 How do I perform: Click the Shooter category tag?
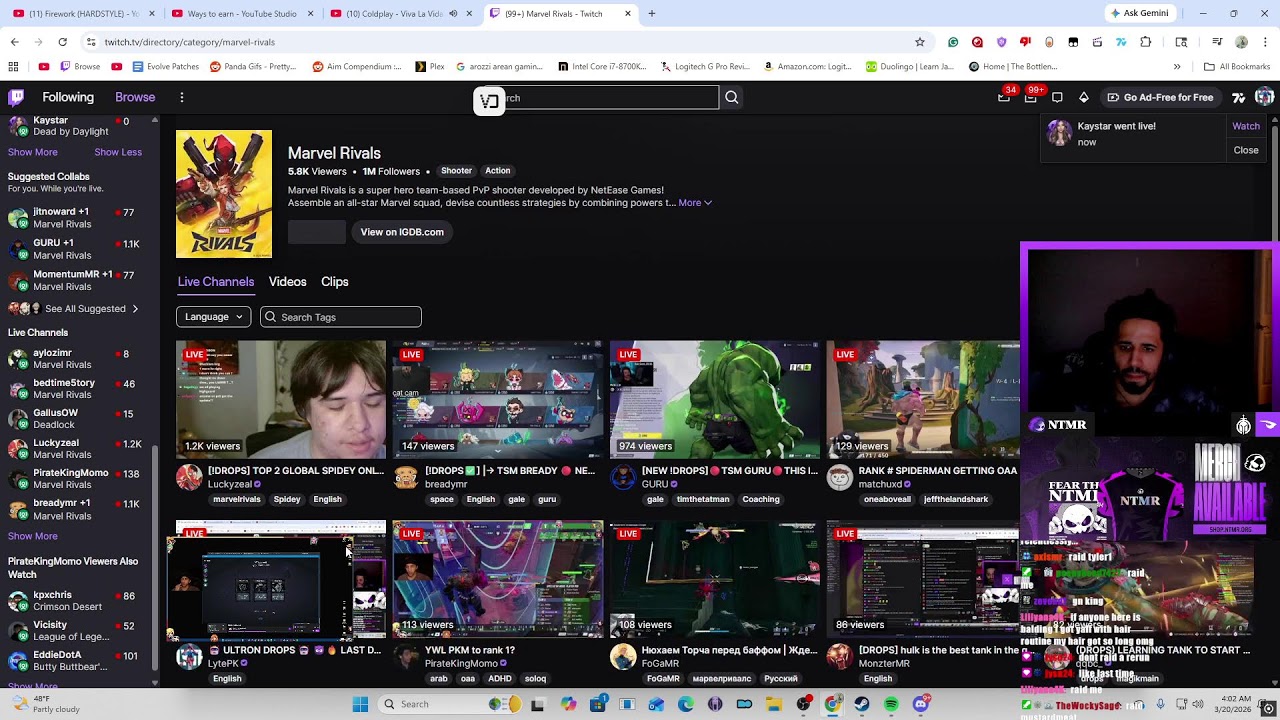click(456, 171)
